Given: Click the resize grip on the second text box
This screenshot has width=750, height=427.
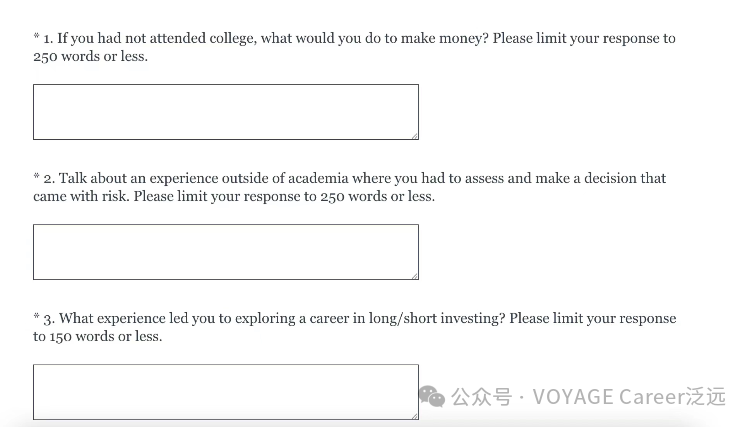Looking at the screenshot, I should [x=413, y=274].
